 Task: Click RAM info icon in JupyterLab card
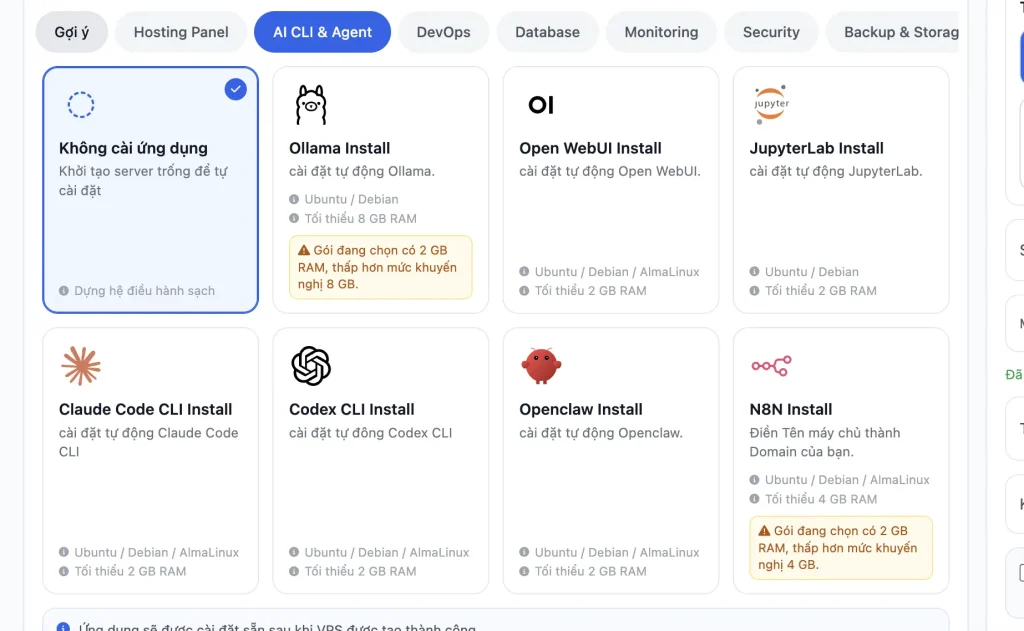754,291
